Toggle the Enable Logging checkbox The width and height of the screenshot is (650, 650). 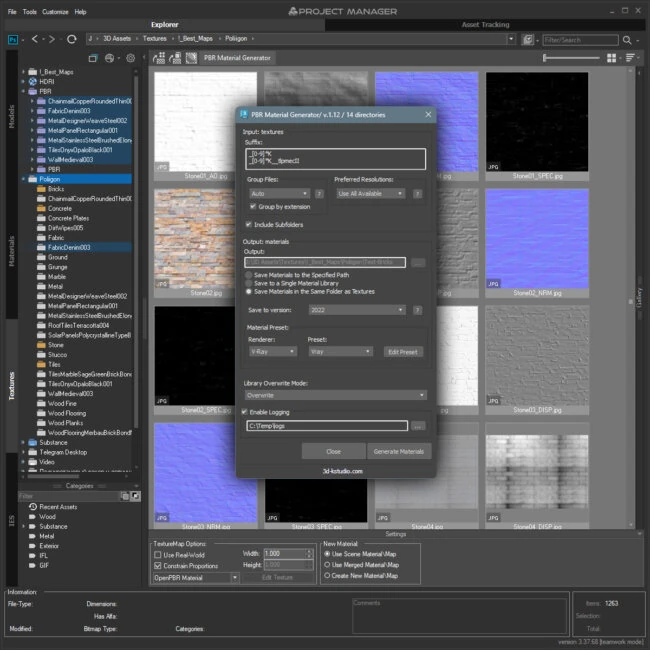click(x=244, y=412)
